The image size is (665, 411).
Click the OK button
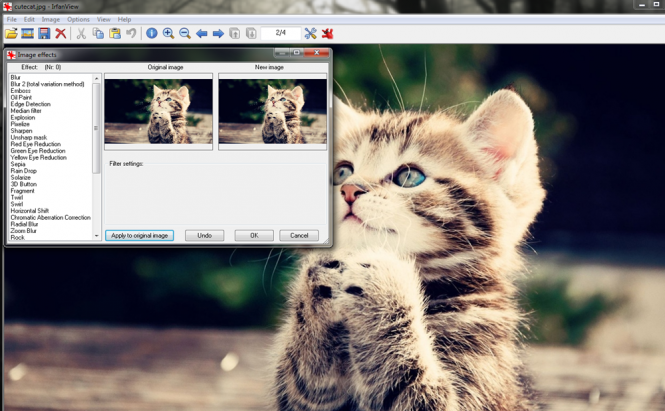(x=254, y=235)
